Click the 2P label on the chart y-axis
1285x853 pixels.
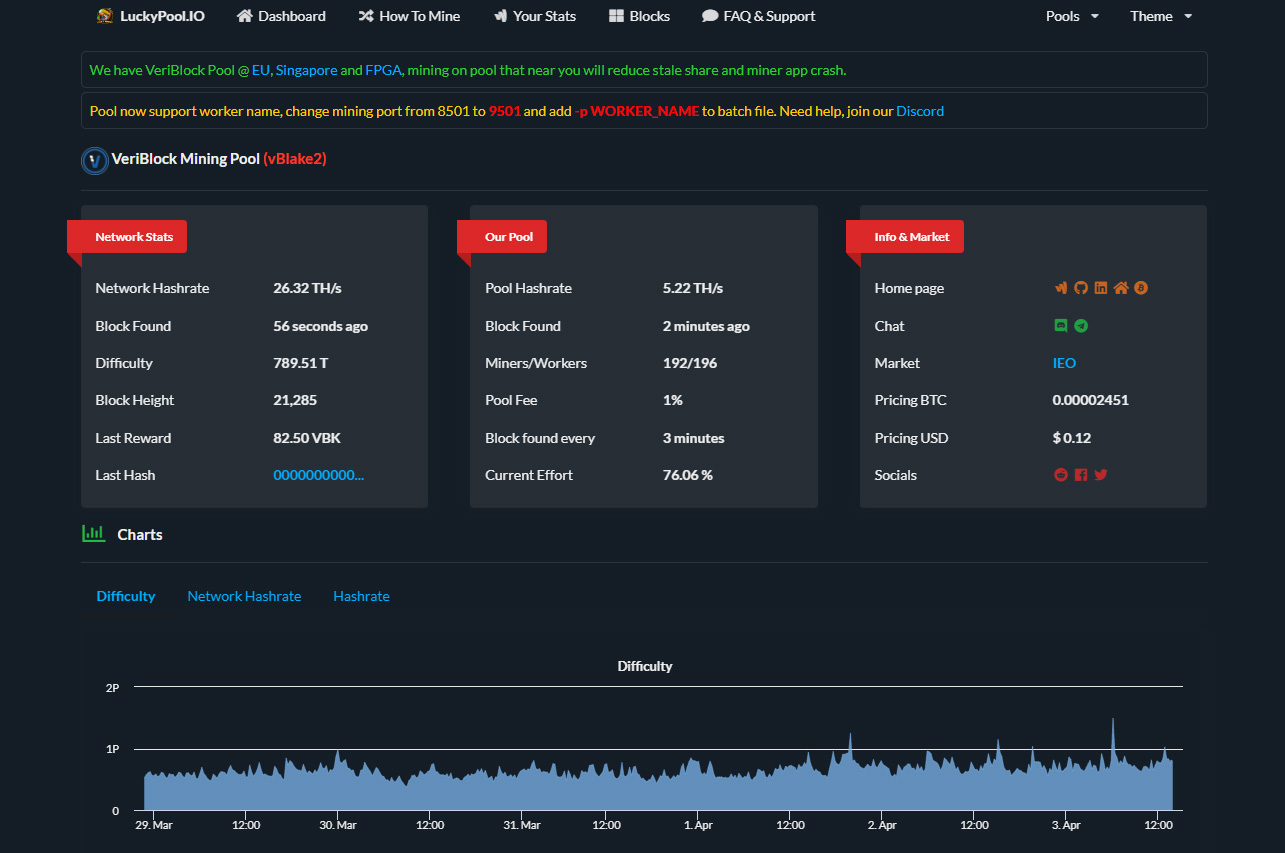112,688
